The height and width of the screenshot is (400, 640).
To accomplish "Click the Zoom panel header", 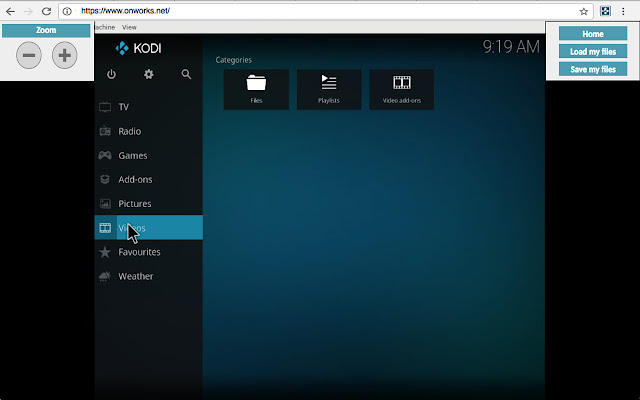I will point(46,31).
